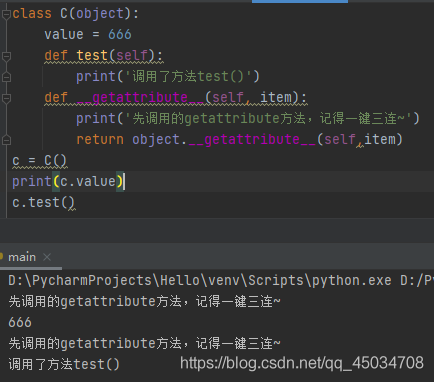Click the print '调用了方法test()' code line
The height and width of the screenshot is (382, 434).
[168, 76]
